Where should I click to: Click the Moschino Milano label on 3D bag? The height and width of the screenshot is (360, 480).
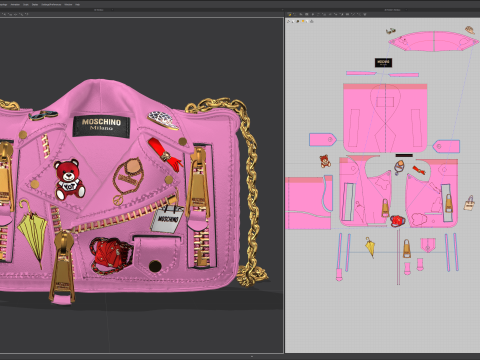coord(102,126)
